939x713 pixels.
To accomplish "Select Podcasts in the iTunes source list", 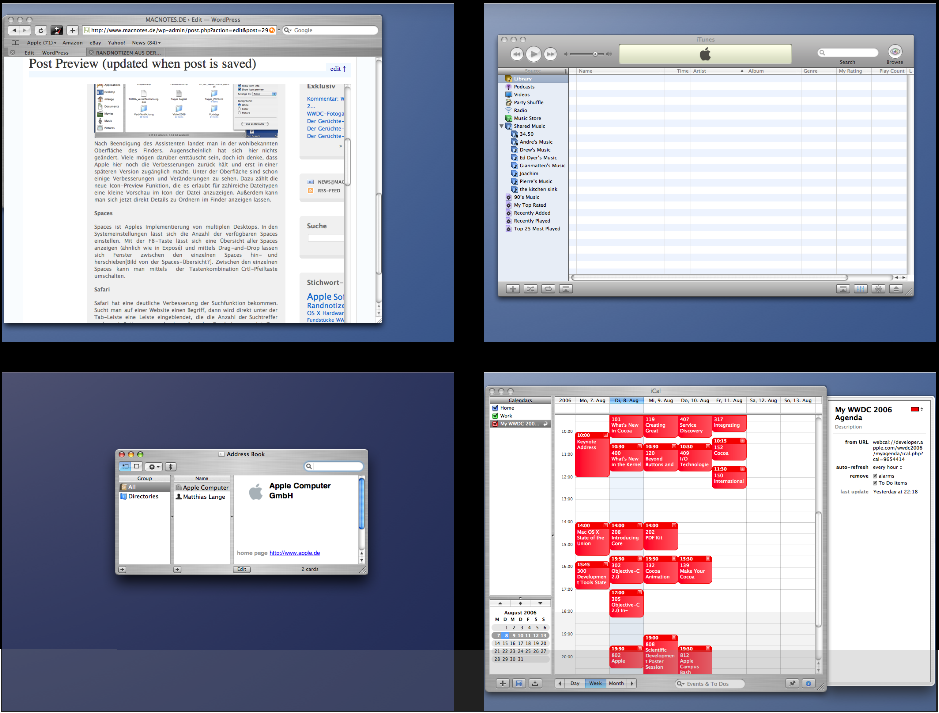I will click(x=533, y=87).
